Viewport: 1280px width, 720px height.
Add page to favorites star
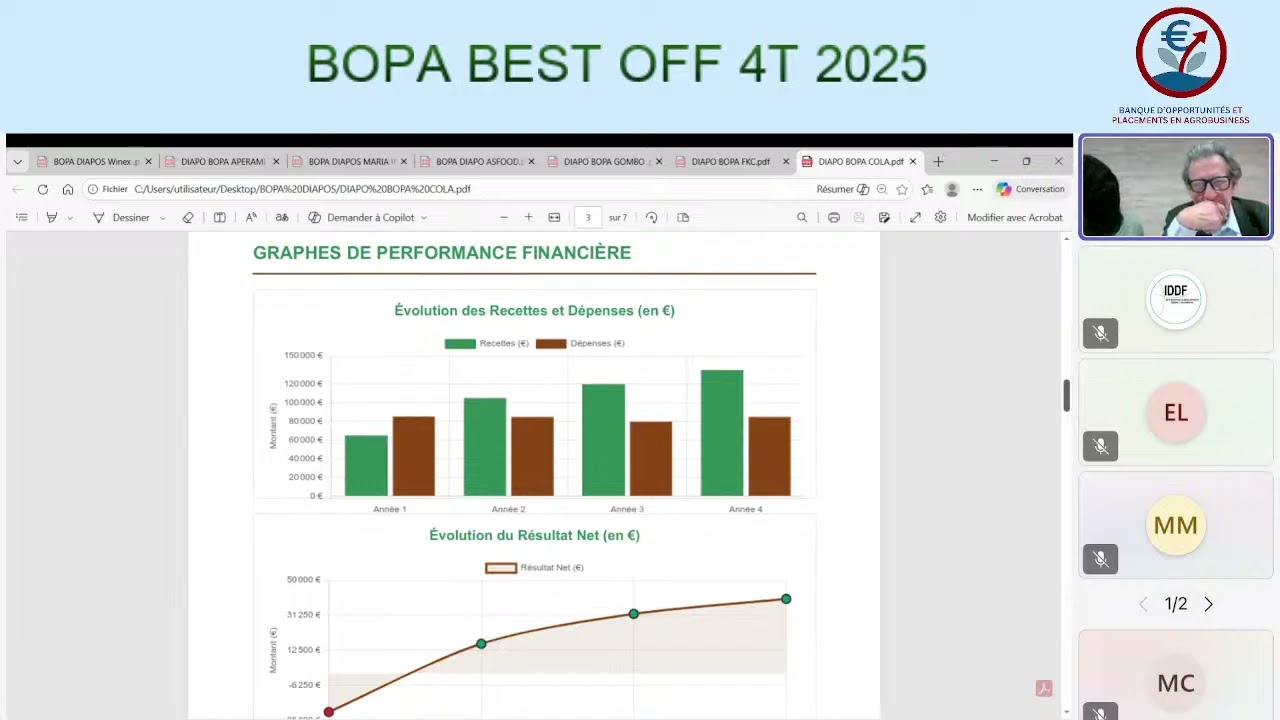point(902,189)
